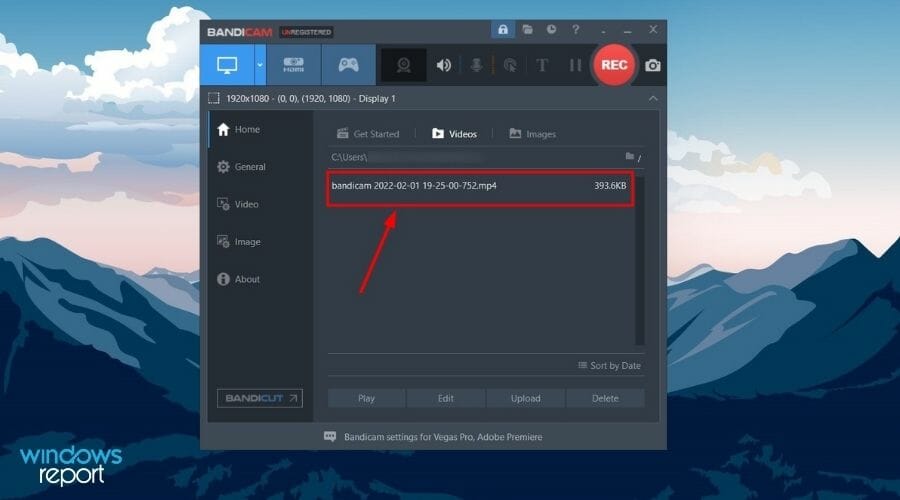The width and height of the screenshot is (900, 500).
Task: Click the C:\Users output path field
Action: [474, 157]
